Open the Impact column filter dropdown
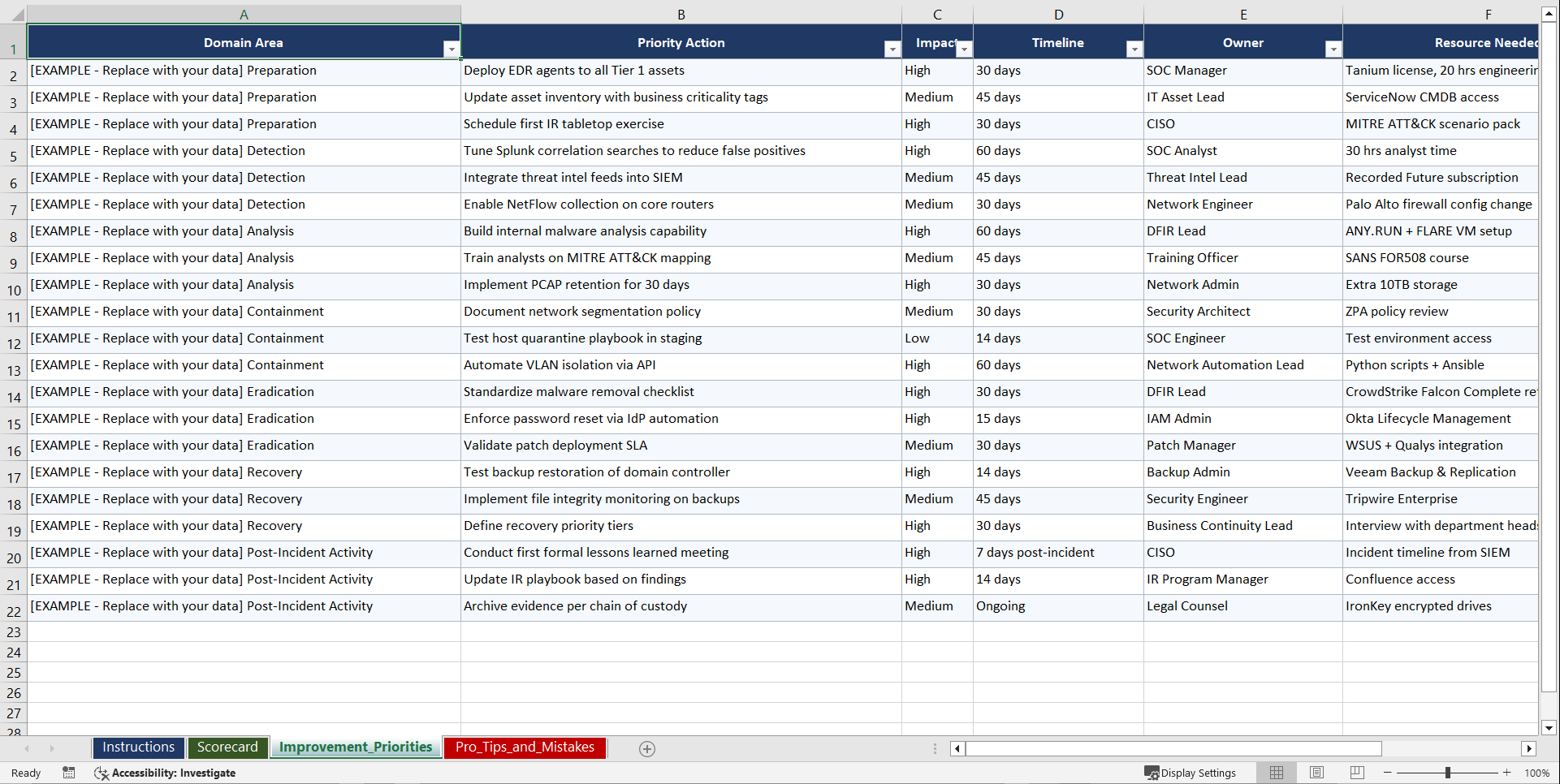This screenshot has height=784, width=1560. [964, 49]
